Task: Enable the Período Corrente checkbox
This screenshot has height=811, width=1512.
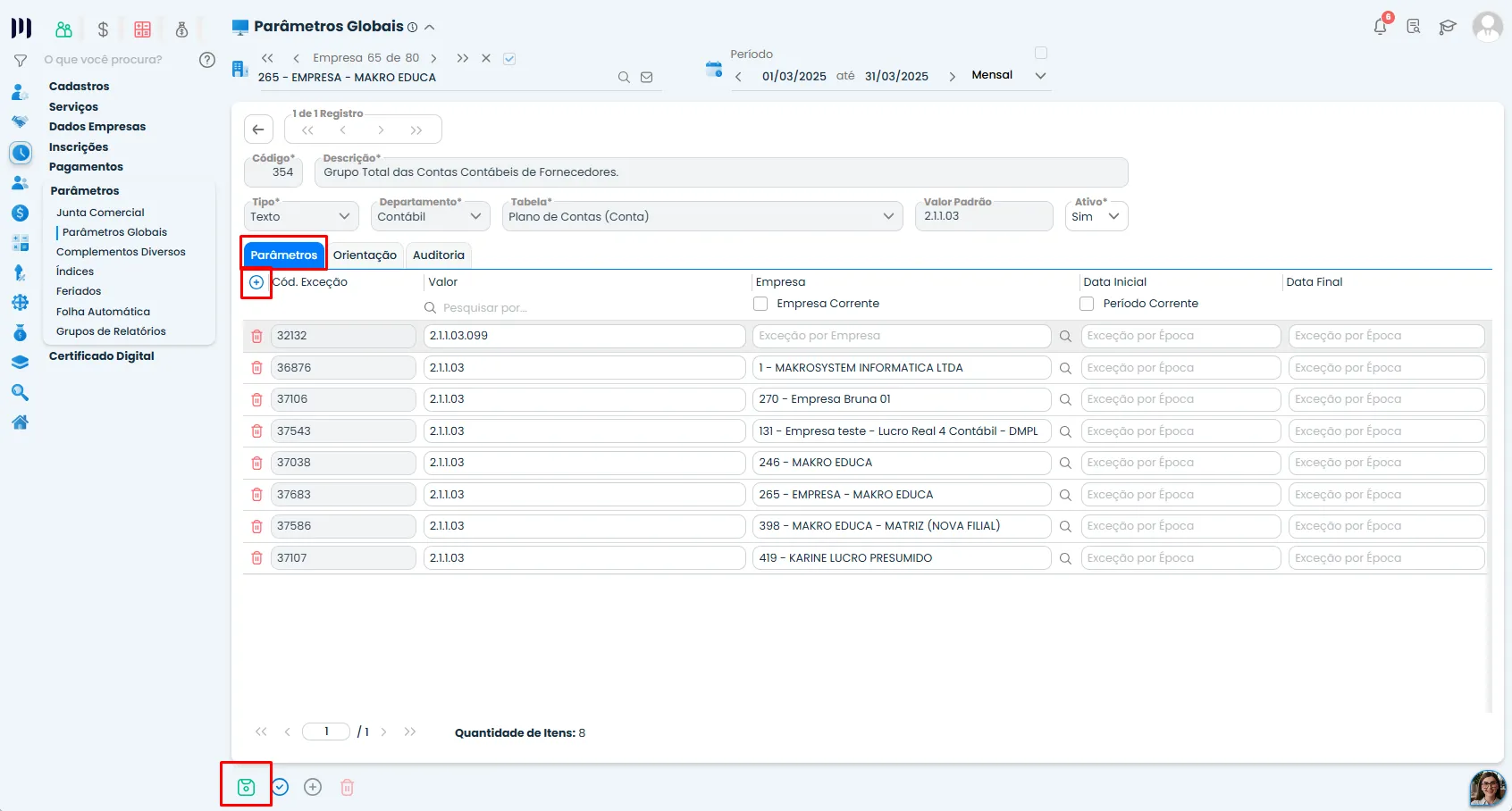Action: tap(1087, 304)
